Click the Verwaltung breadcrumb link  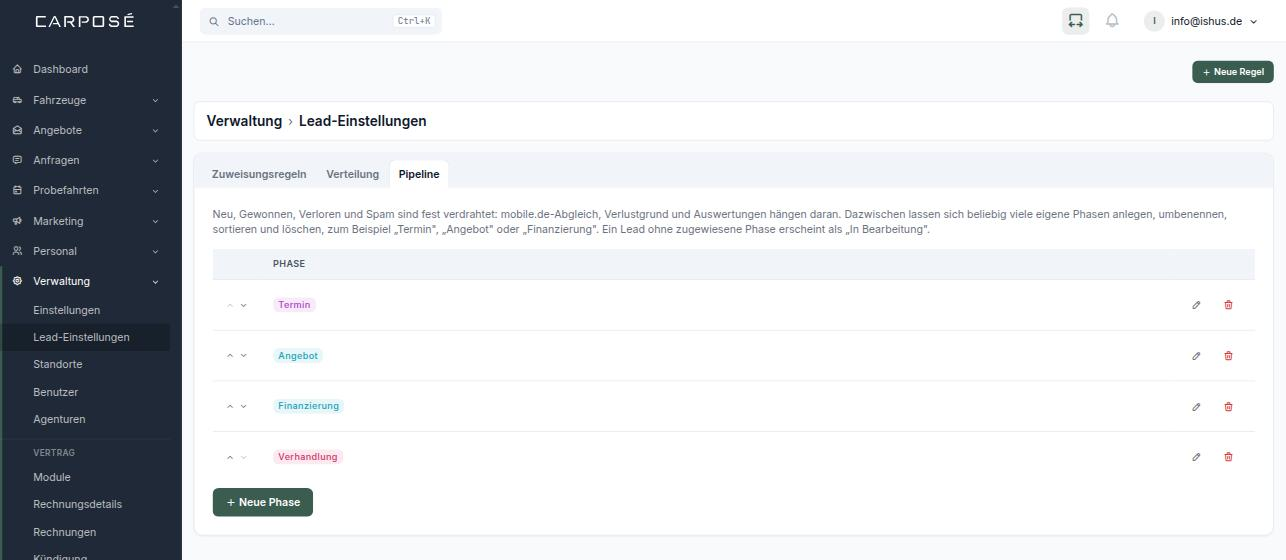pyautogui.click(x=244, y=121)
